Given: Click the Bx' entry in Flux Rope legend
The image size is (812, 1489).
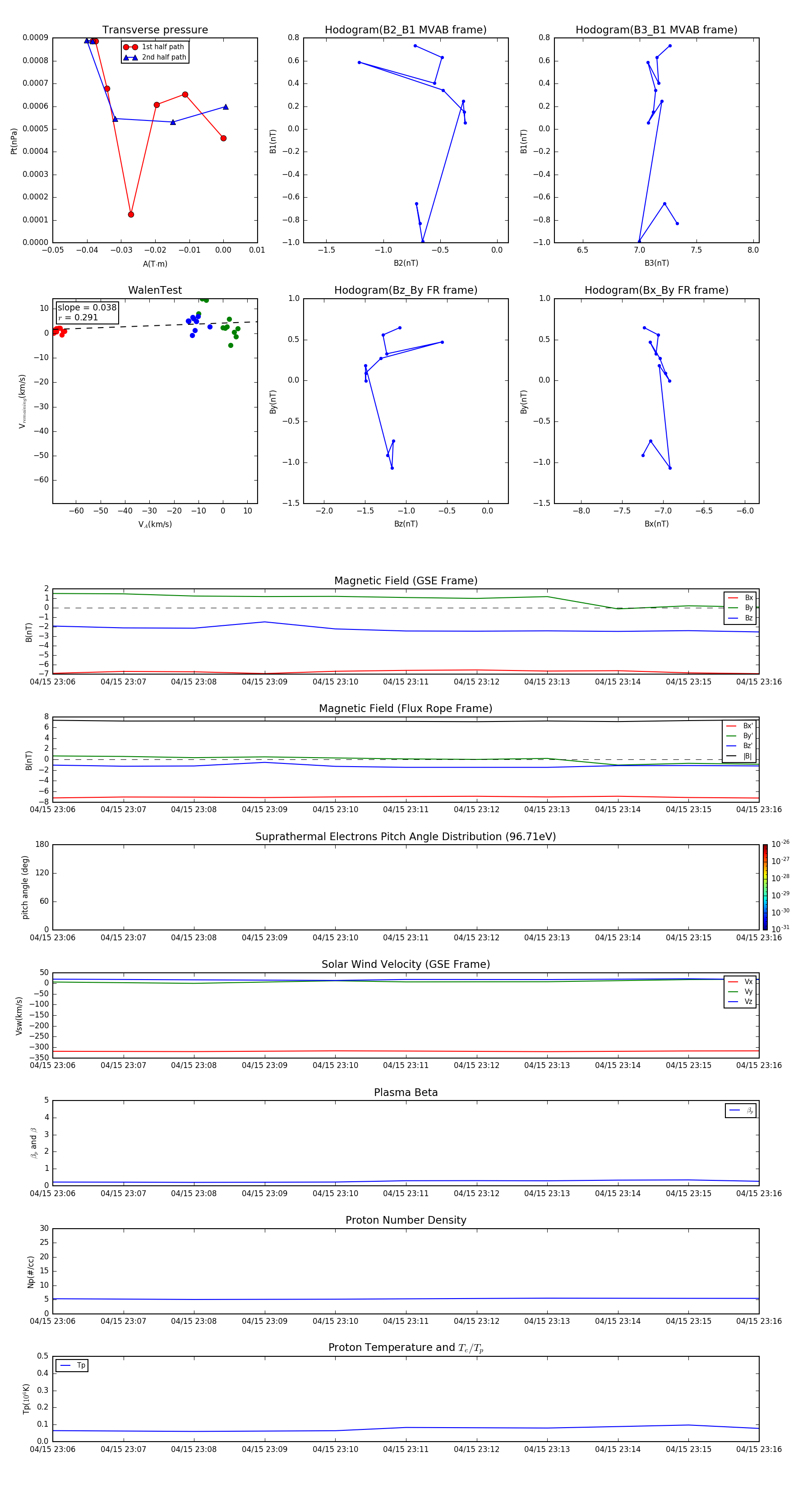Looking at the screenshot, I should 739,726.
